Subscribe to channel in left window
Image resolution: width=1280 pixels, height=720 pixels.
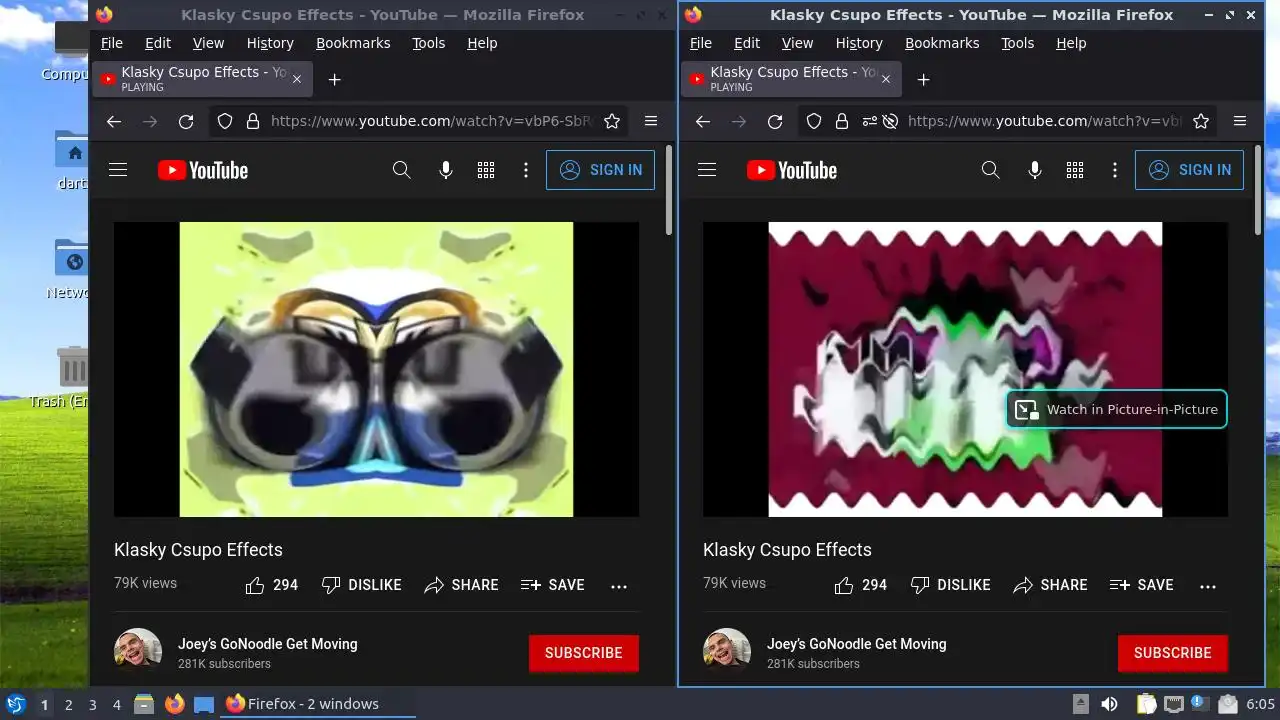point(584,653)
